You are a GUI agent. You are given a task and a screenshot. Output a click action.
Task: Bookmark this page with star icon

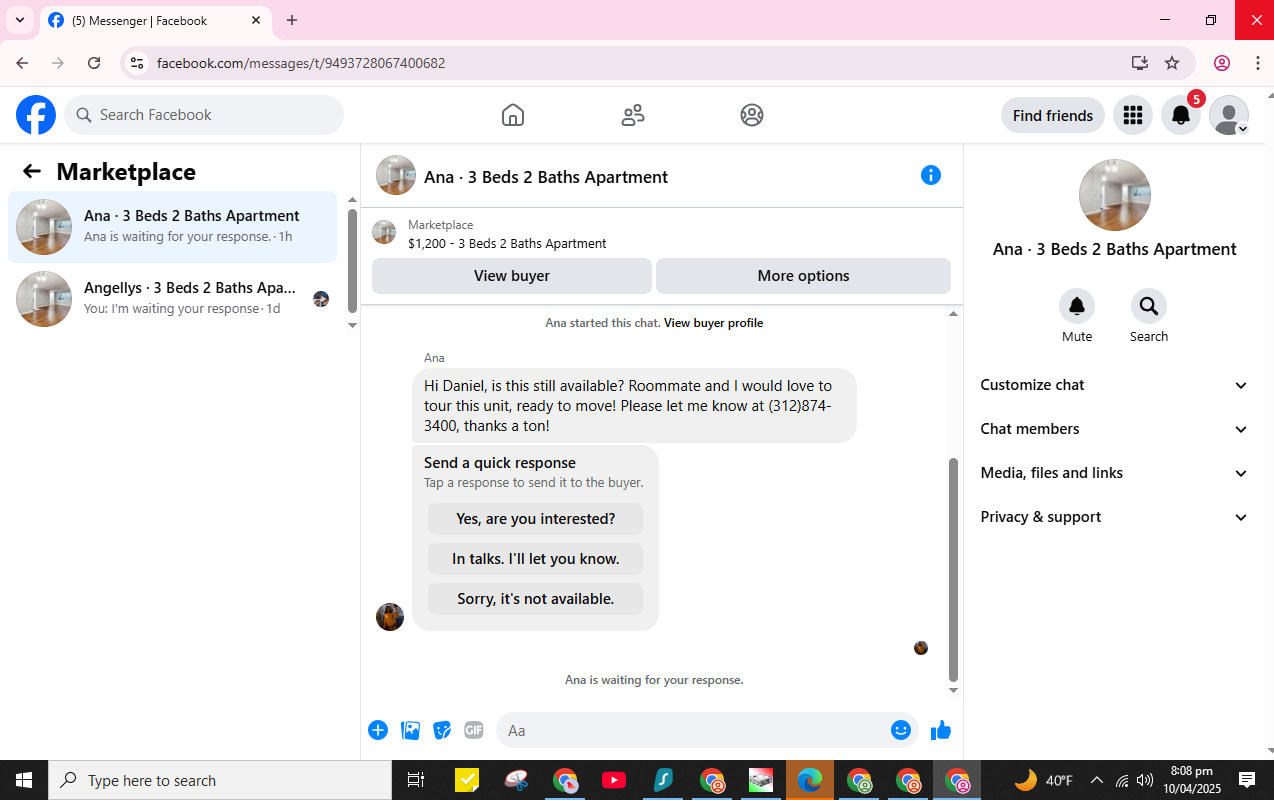[1172, 63]
